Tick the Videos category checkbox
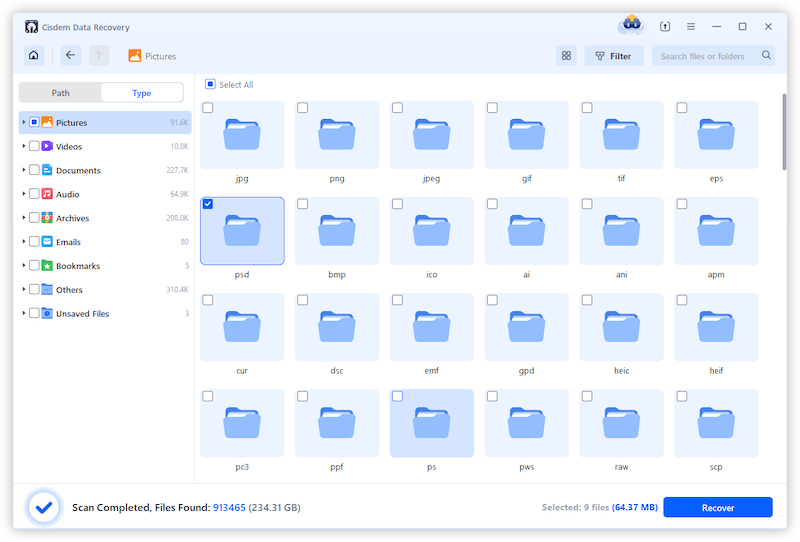Viewport: 800px width, 542px height. 34,146
